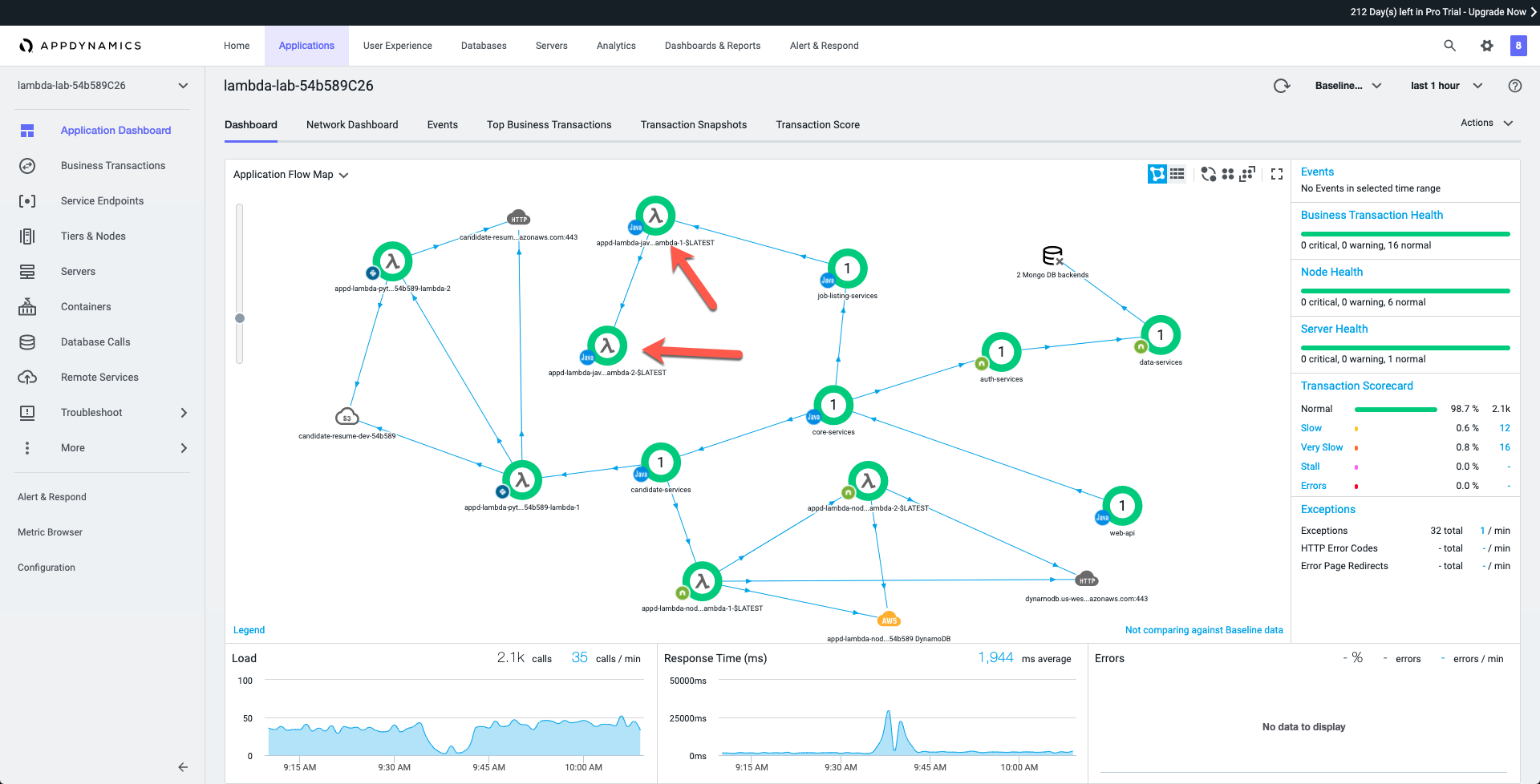Screen dimensions: 1540x784
Task: Switch flow map to grid list view
Action: [1177, 174]
